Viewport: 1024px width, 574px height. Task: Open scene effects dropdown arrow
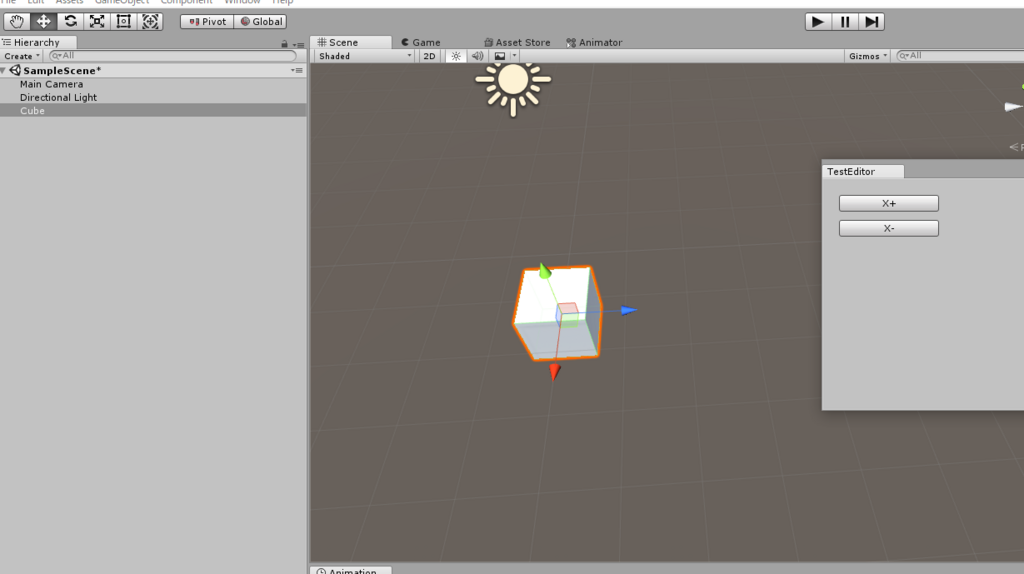click(x=514, y=56)
